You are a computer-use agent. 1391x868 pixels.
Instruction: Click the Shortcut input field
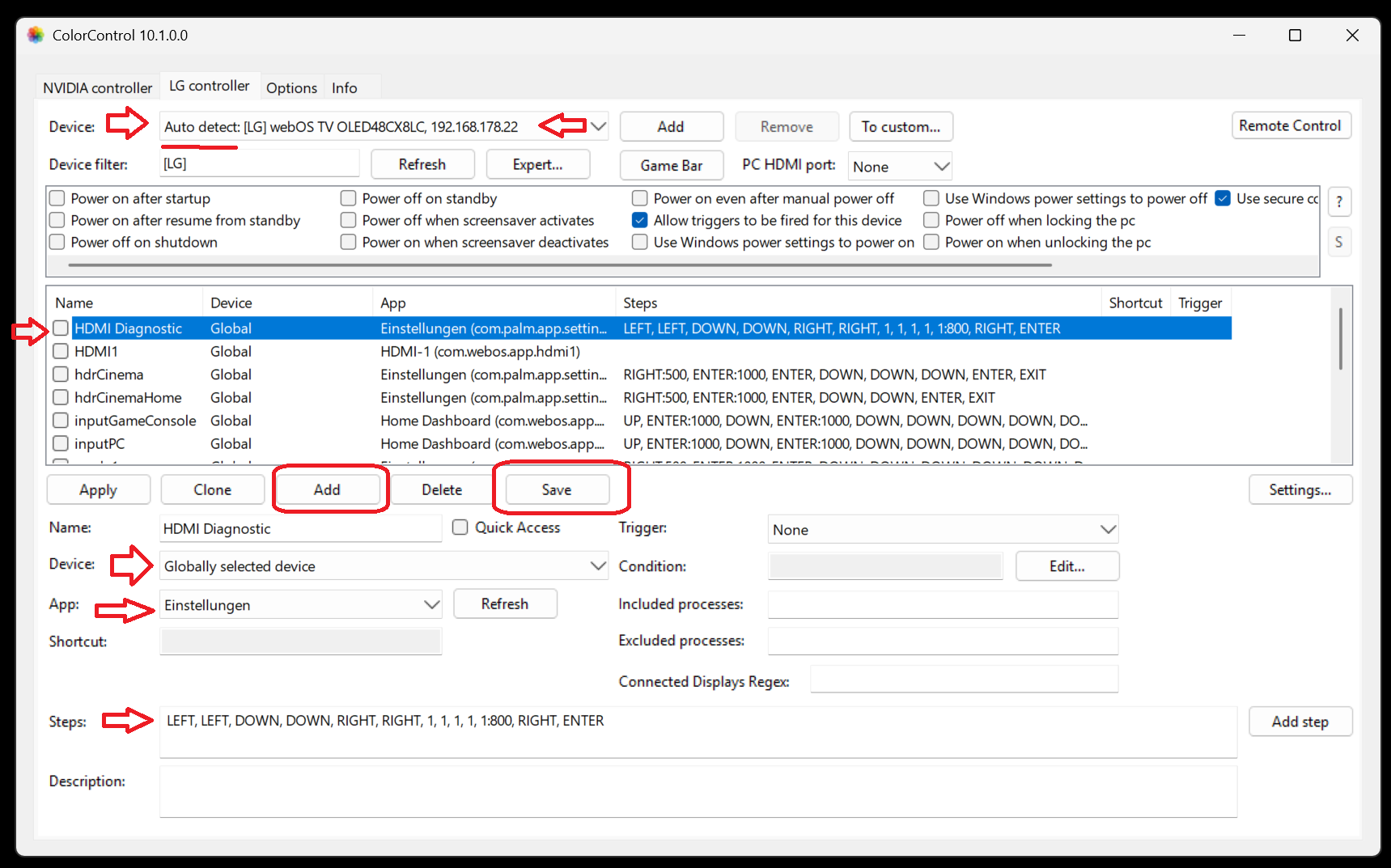[300, 641]
